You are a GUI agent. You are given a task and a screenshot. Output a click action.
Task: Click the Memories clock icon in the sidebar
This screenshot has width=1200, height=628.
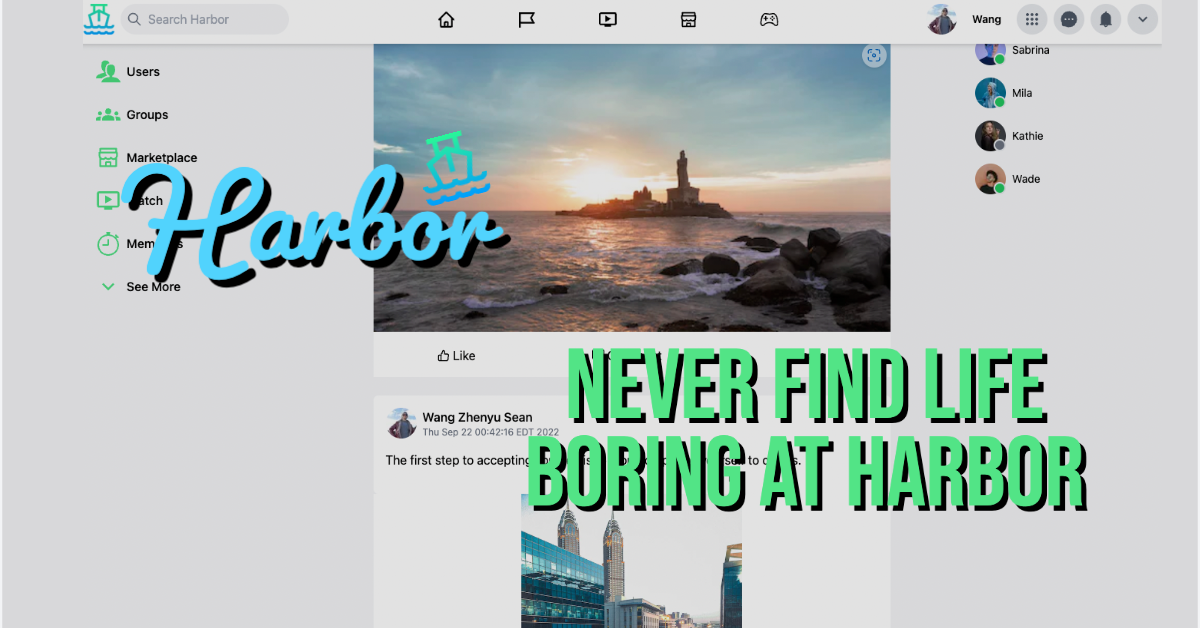108,243
